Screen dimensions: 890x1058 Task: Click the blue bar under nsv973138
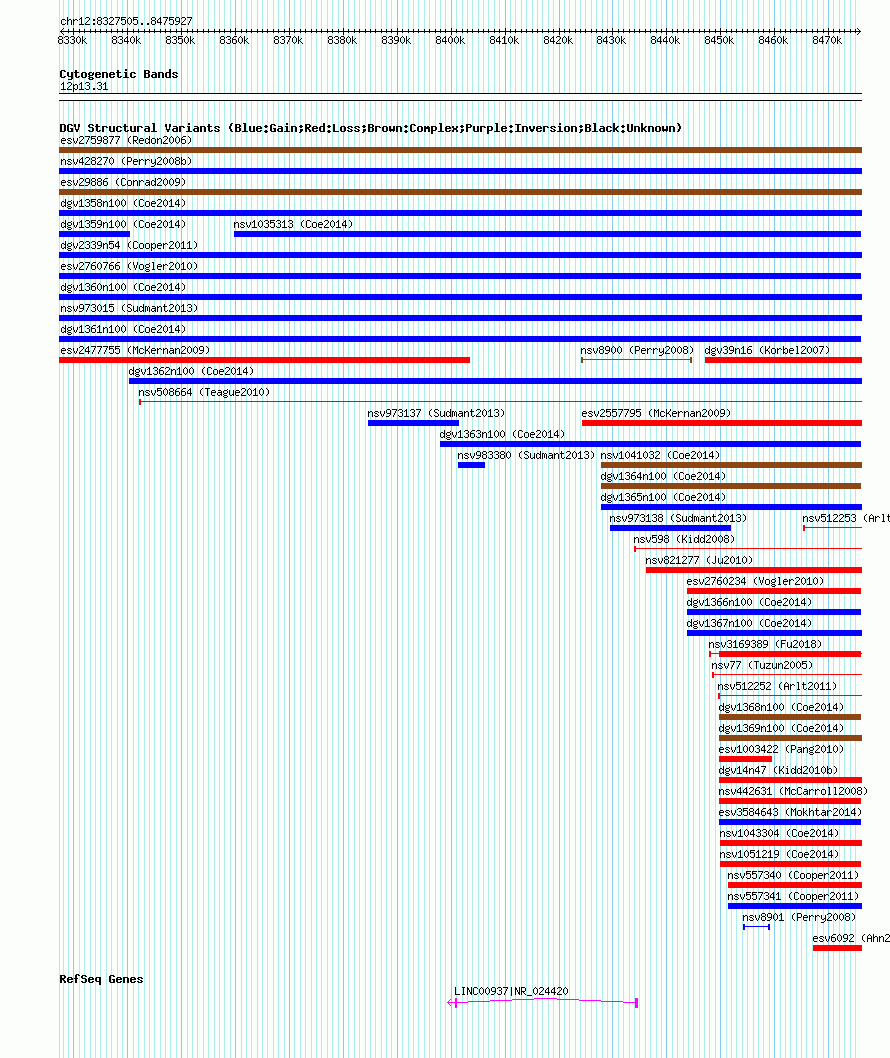point(670,528)
